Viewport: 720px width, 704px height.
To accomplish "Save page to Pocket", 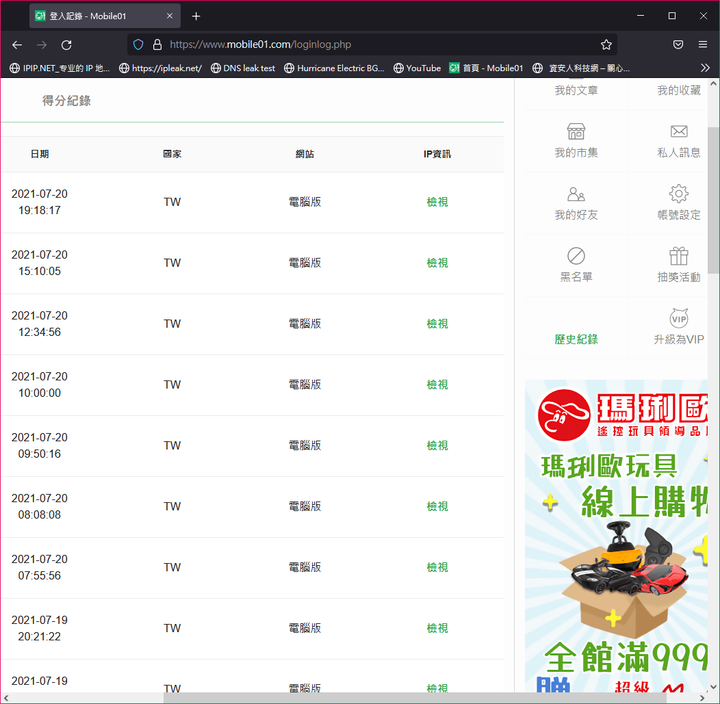I will click(678, 45).
